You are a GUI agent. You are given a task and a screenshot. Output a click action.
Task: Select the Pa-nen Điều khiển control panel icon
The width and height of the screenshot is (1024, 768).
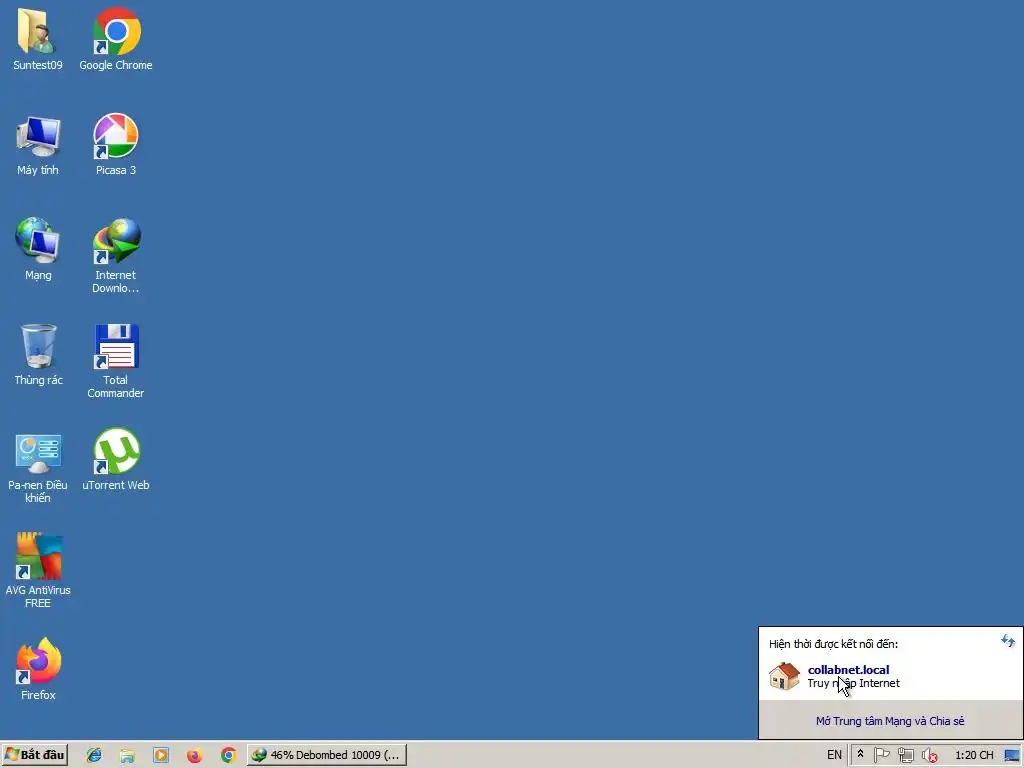tap(38, 467)
